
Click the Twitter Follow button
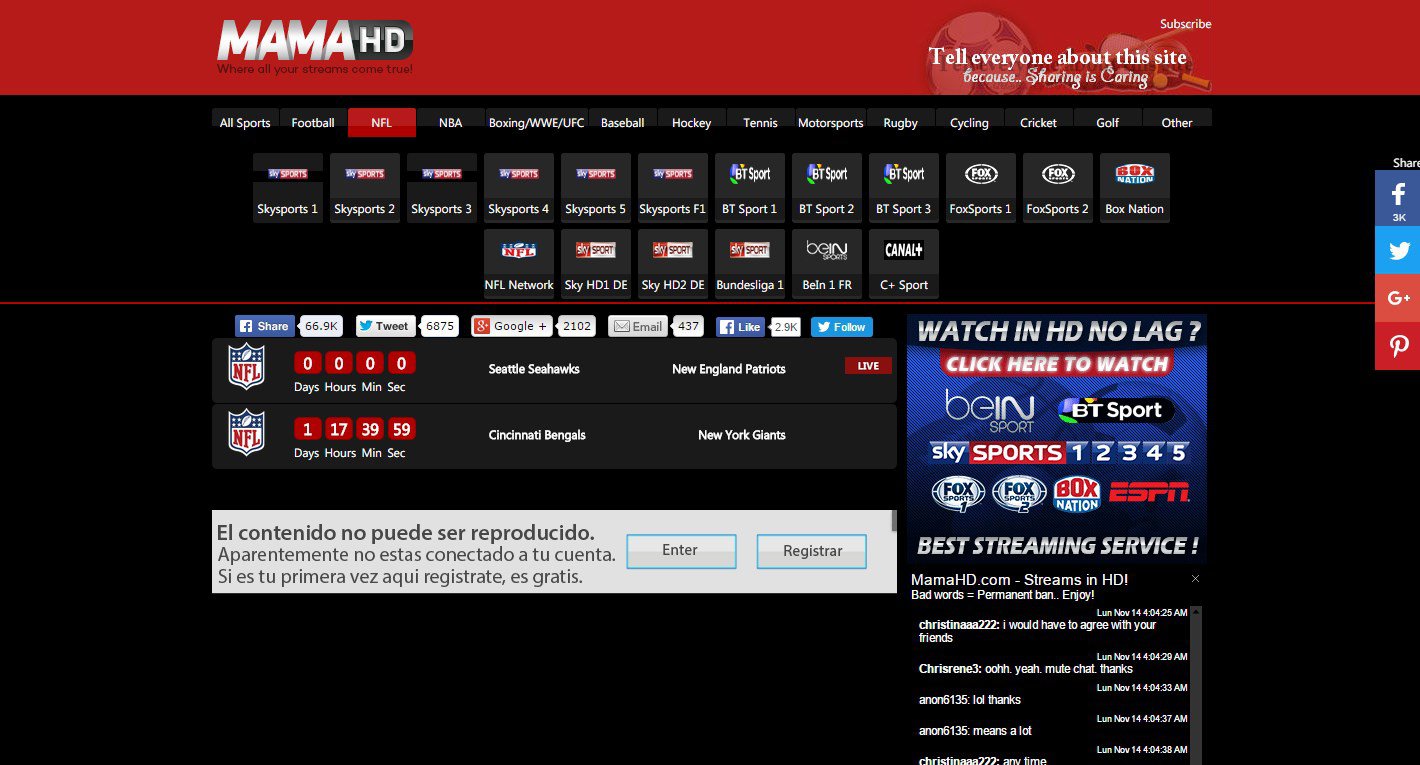(841, 326)
